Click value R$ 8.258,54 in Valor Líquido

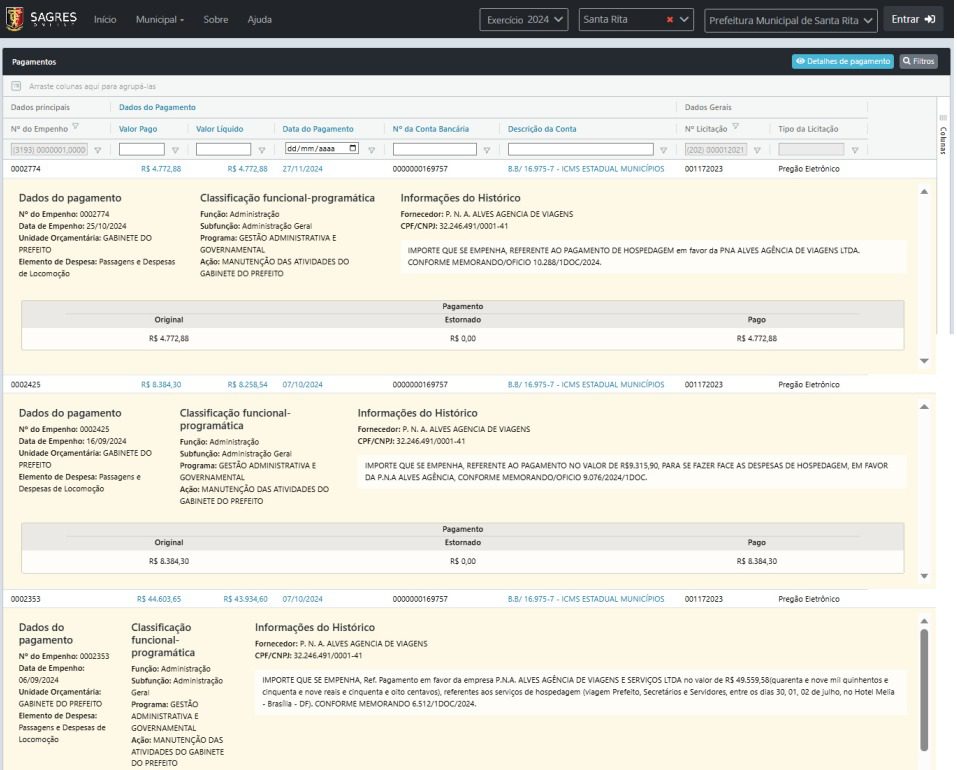pyautogui.click(x=247, y=385)
